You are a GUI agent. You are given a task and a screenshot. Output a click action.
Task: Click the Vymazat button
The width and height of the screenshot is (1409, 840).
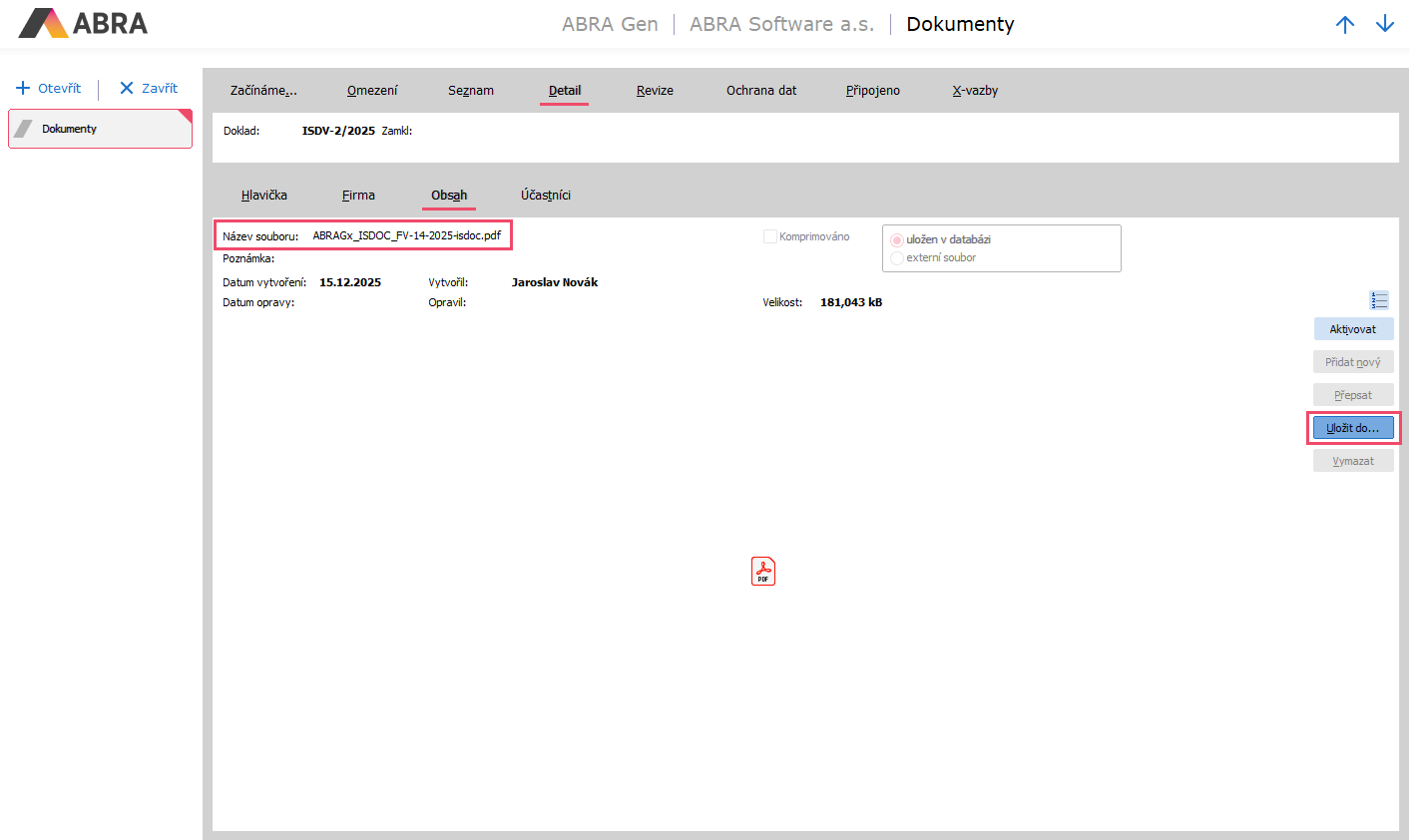[1353, 461]
